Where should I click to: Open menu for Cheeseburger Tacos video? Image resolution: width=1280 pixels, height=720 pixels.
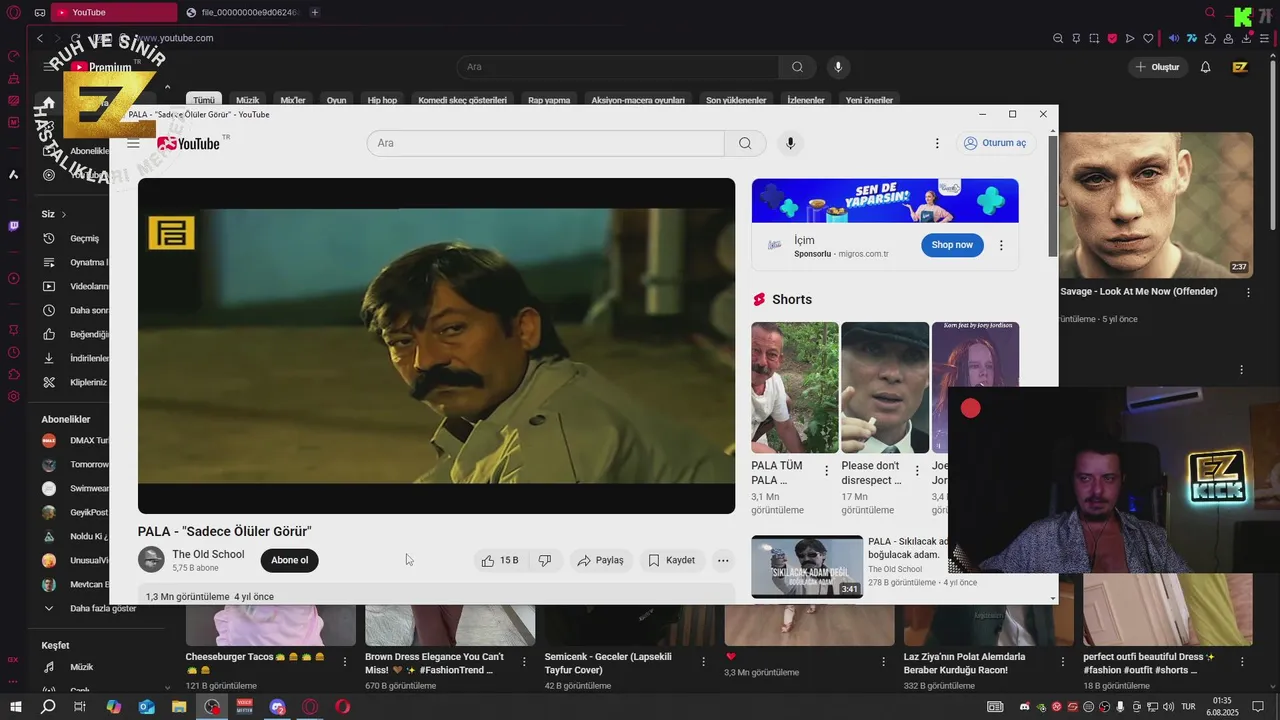[x=345, y=662]
